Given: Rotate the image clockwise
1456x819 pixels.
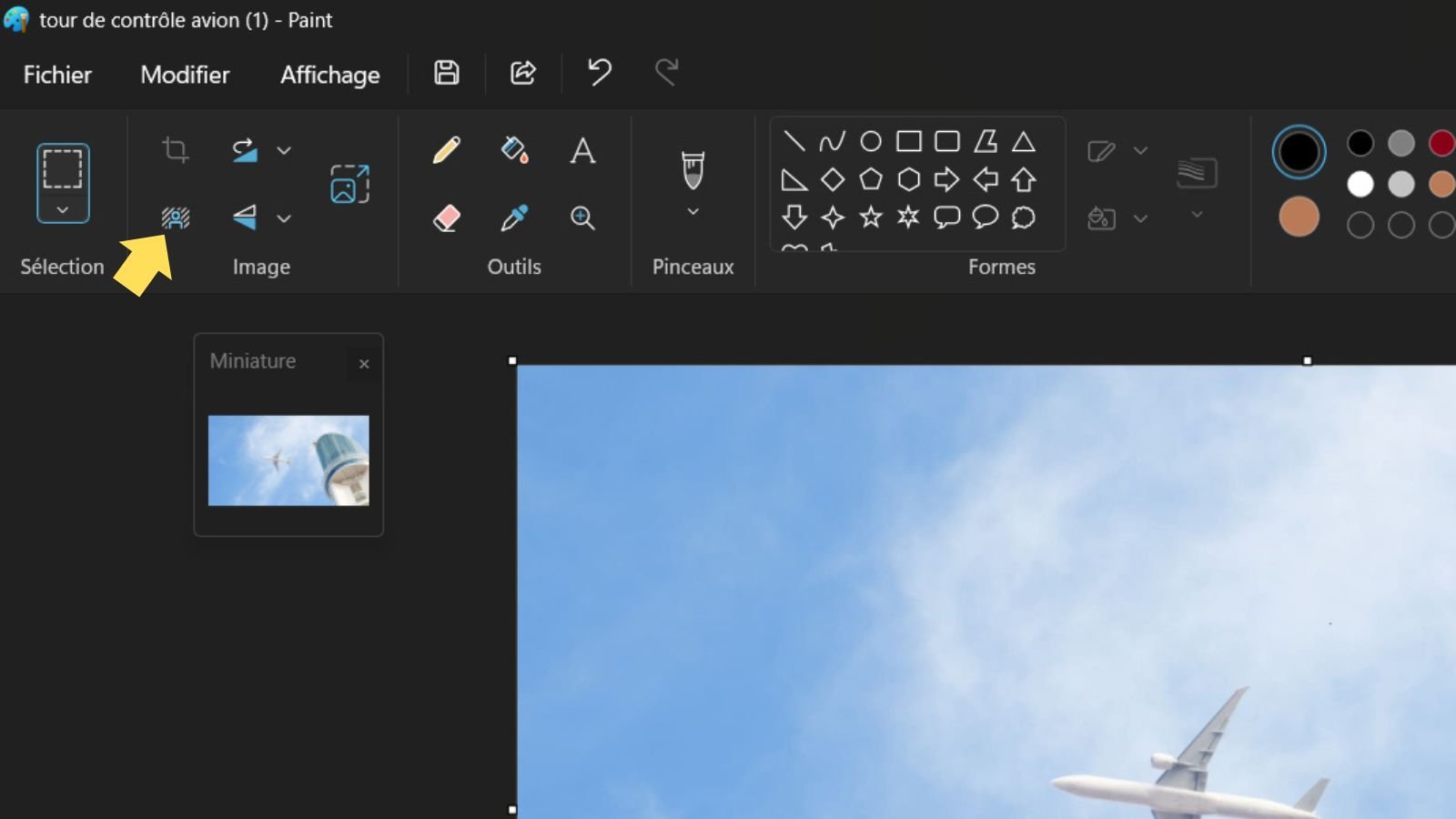Looking at the screenshot, I should coord(244,150).
